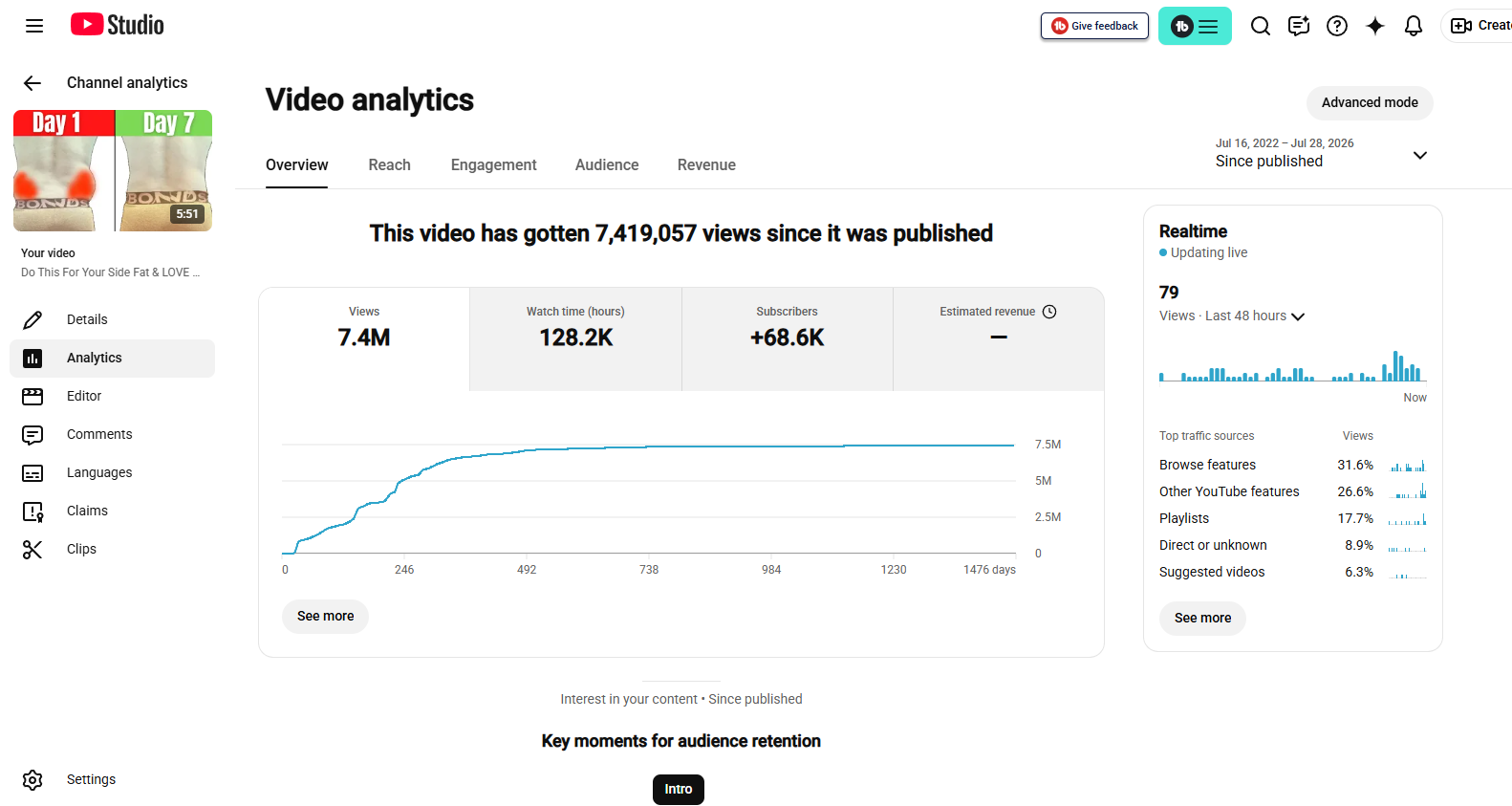
Task: Click the Advanced mode button
Action: [1370, 102]
